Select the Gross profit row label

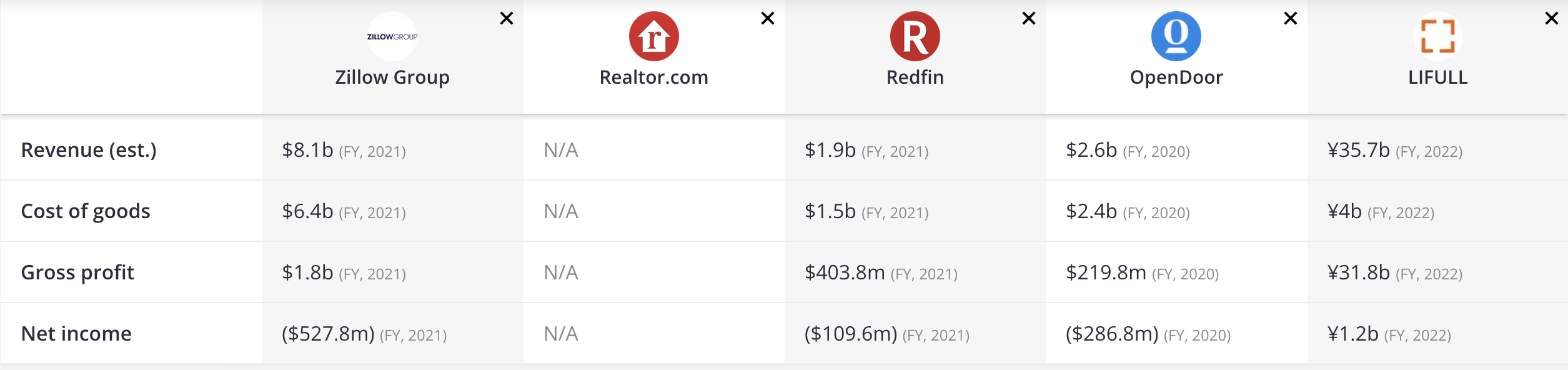tap(77, 272)
